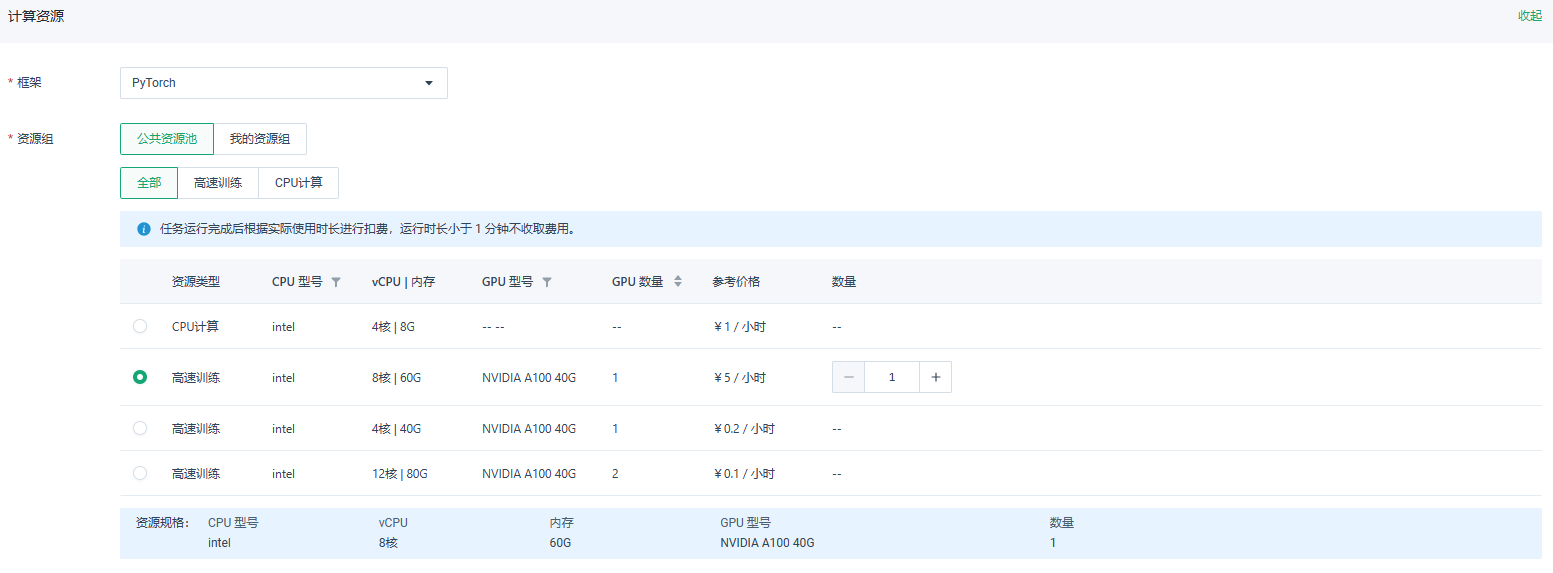The image size is (1553, 573).
Task: Select the CPU计算 row radio button
Action: [x=140, y=326]
